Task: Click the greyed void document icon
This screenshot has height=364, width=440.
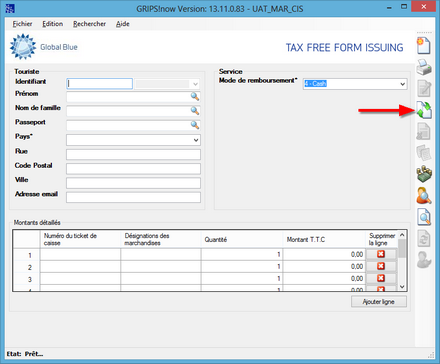Action: point(424,131)
